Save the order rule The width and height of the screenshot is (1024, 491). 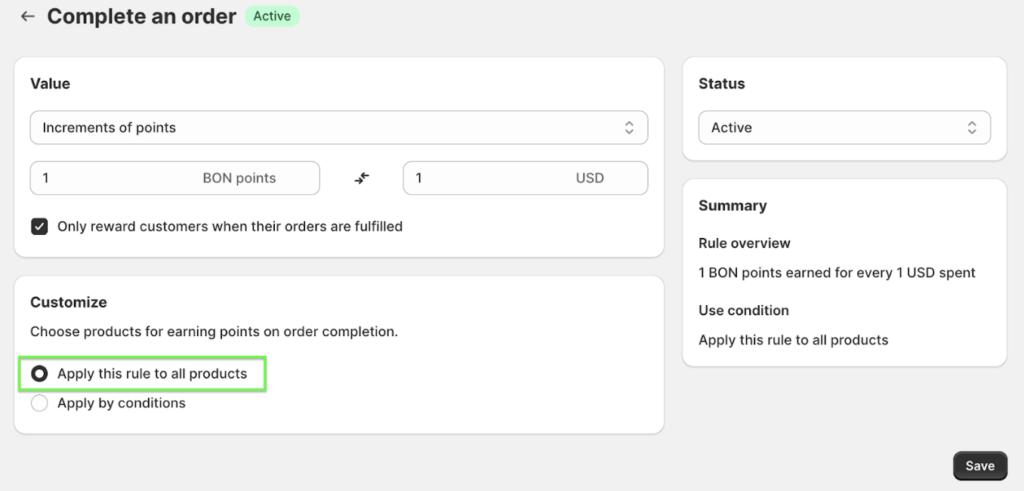coord(979,466)
